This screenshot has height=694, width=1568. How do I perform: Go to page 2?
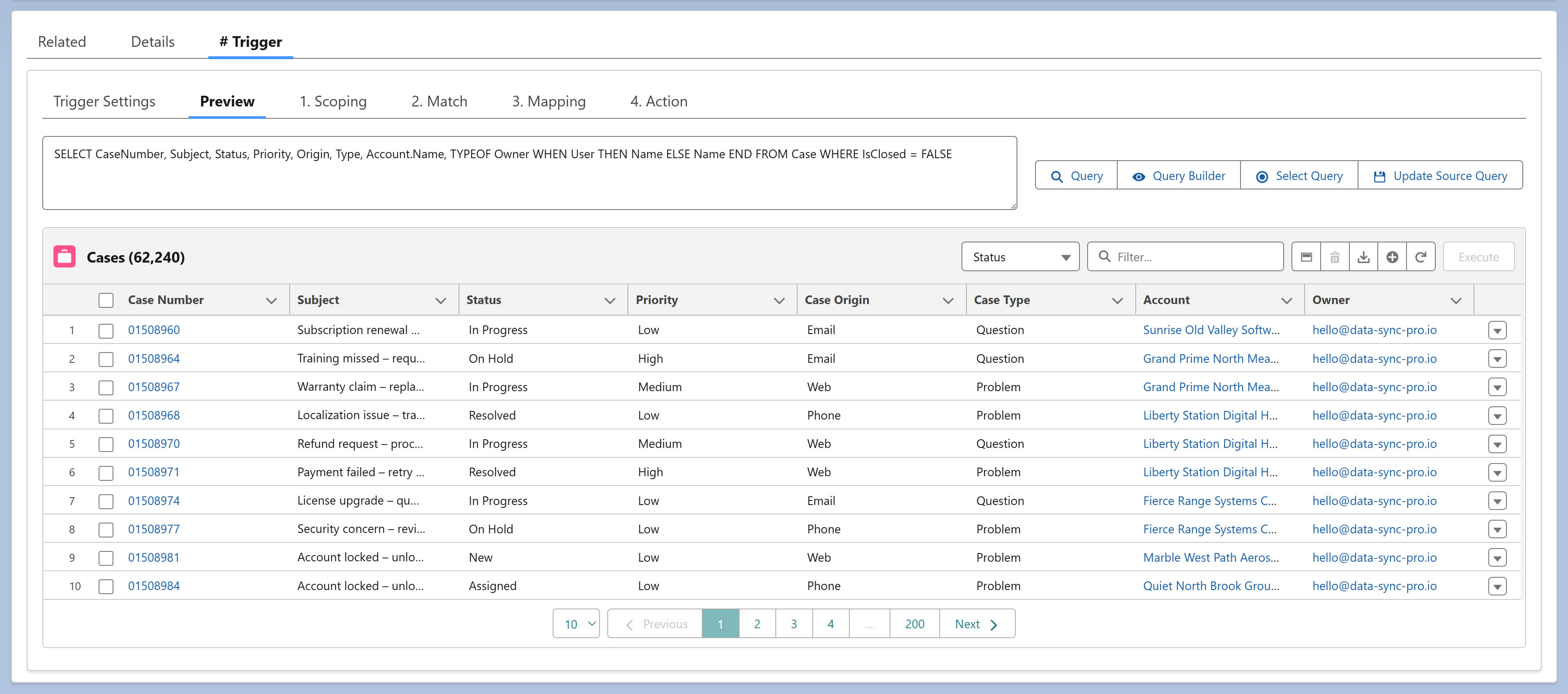756,623
